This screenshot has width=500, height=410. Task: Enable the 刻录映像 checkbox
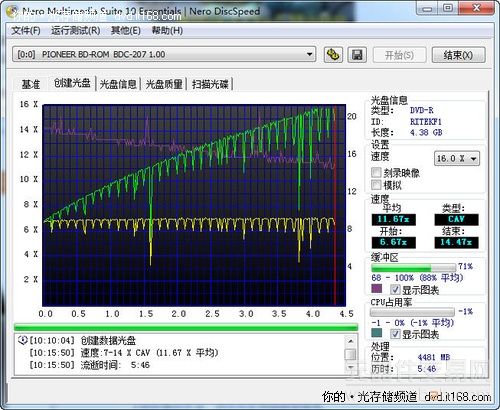pos(376,172)
